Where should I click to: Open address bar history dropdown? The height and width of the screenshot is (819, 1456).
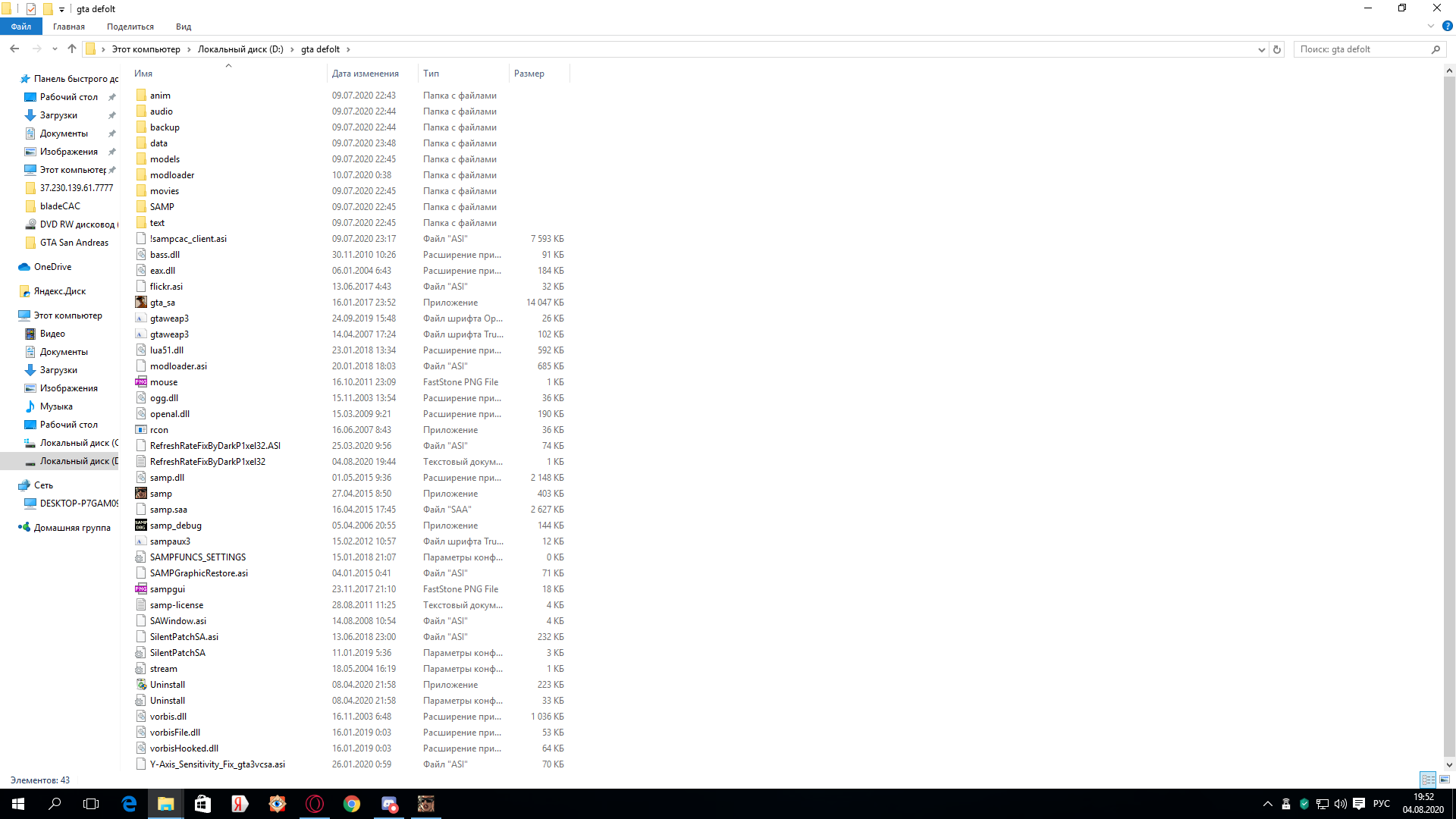tap(1262, 49)
